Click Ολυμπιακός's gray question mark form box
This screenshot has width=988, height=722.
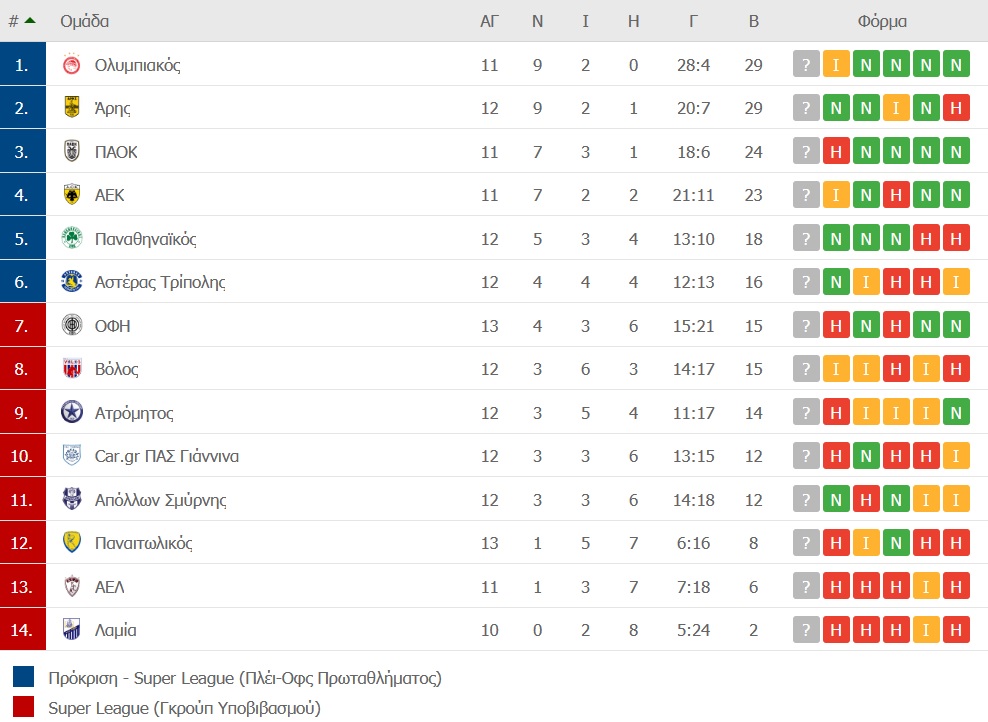point(806,64)
